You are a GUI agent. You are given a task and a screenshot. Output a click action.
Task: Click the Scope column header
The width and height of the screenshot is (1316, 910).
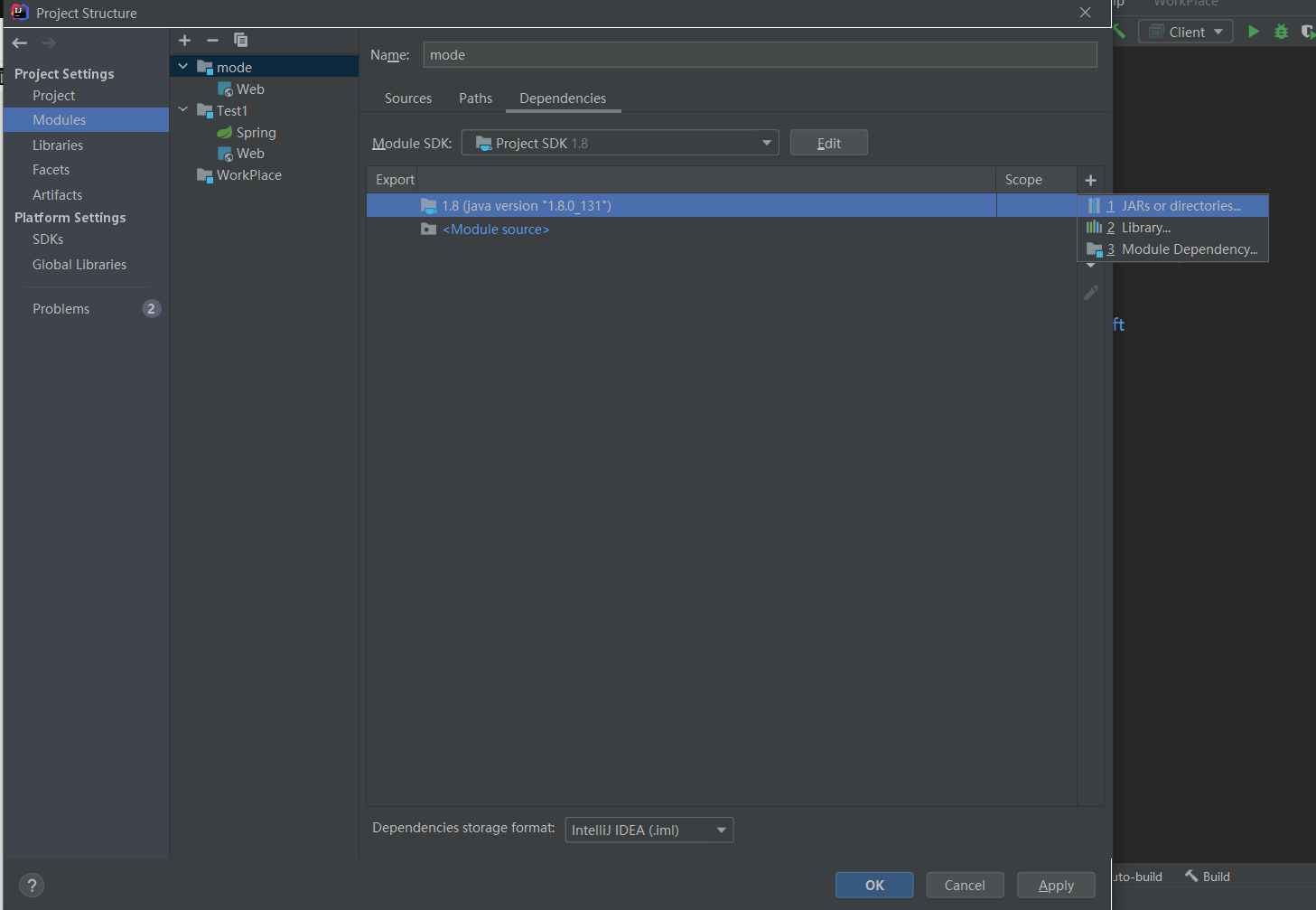pos(1023,179)
